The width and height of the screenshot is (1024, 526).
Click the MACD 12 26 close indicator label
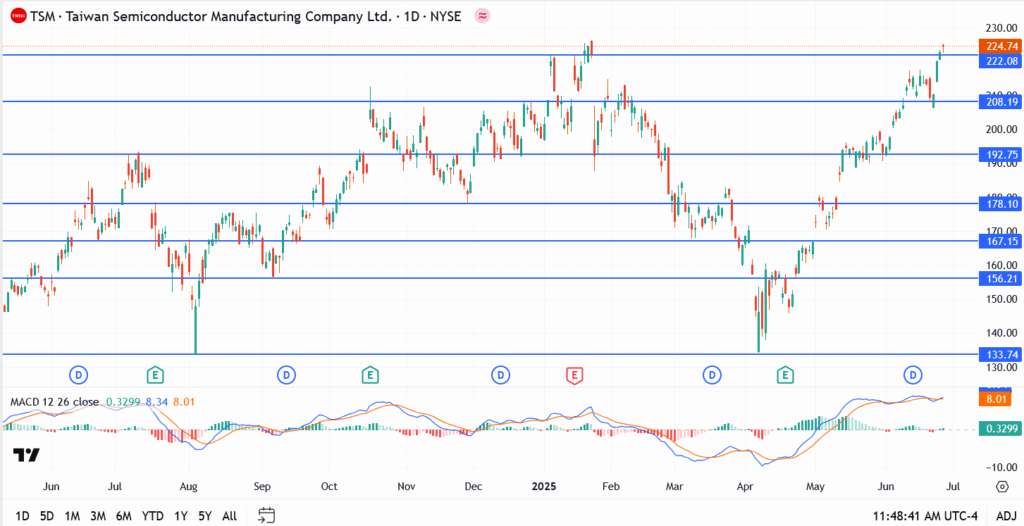(x=54, y=402)
